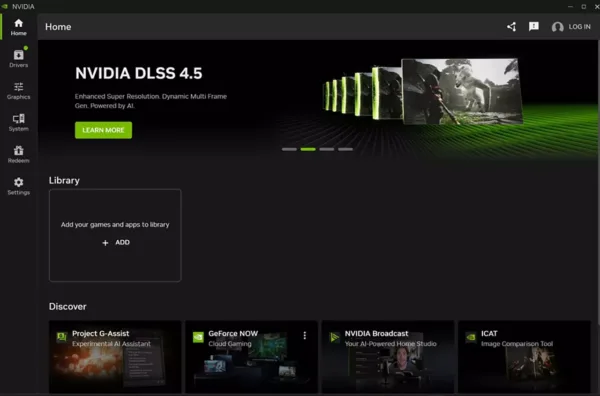Click the plus icon next to ADD

(105, 243)
